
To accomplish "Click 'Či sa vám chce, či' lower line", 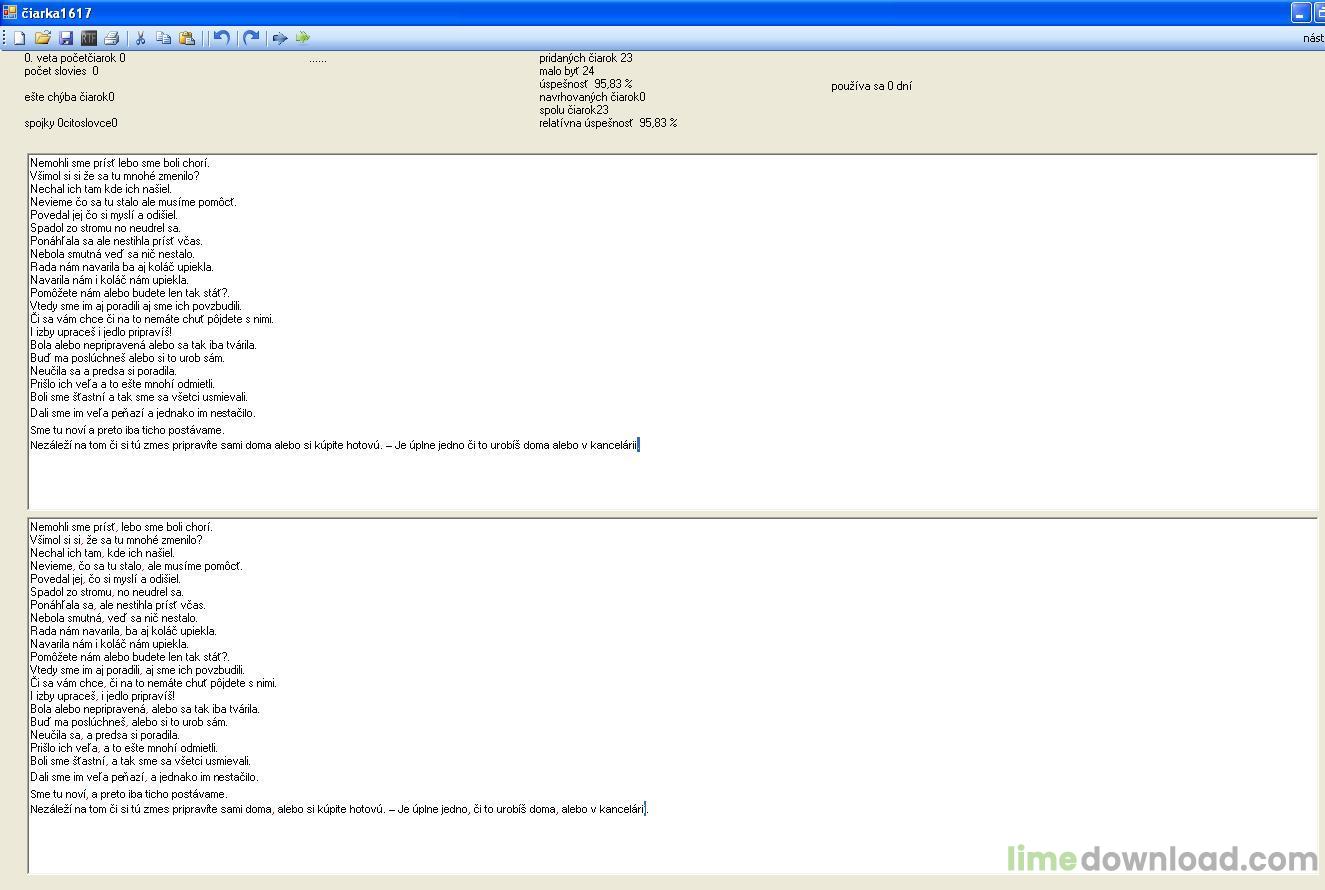I will point(153,683).
